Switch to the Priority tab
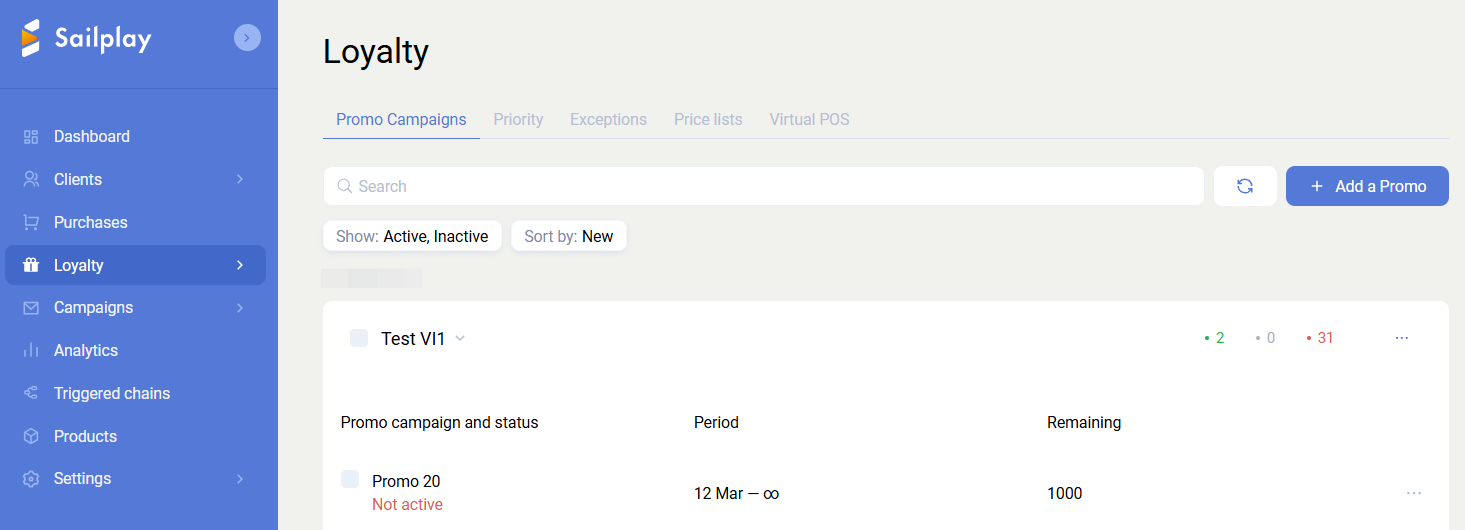 518,120
